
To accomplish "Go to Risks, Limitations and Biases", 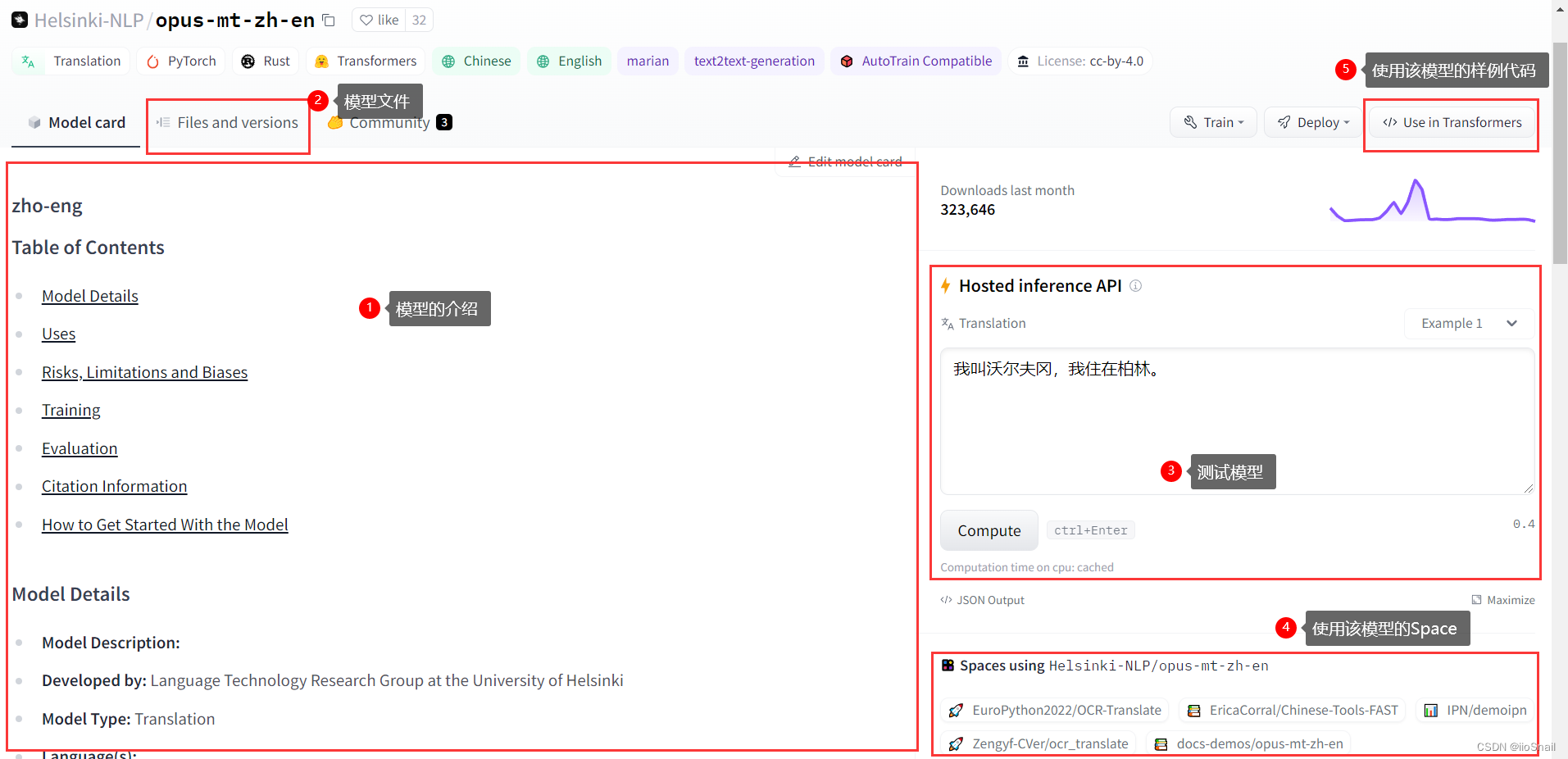I will pyautogui.click(x=145, y=372).
